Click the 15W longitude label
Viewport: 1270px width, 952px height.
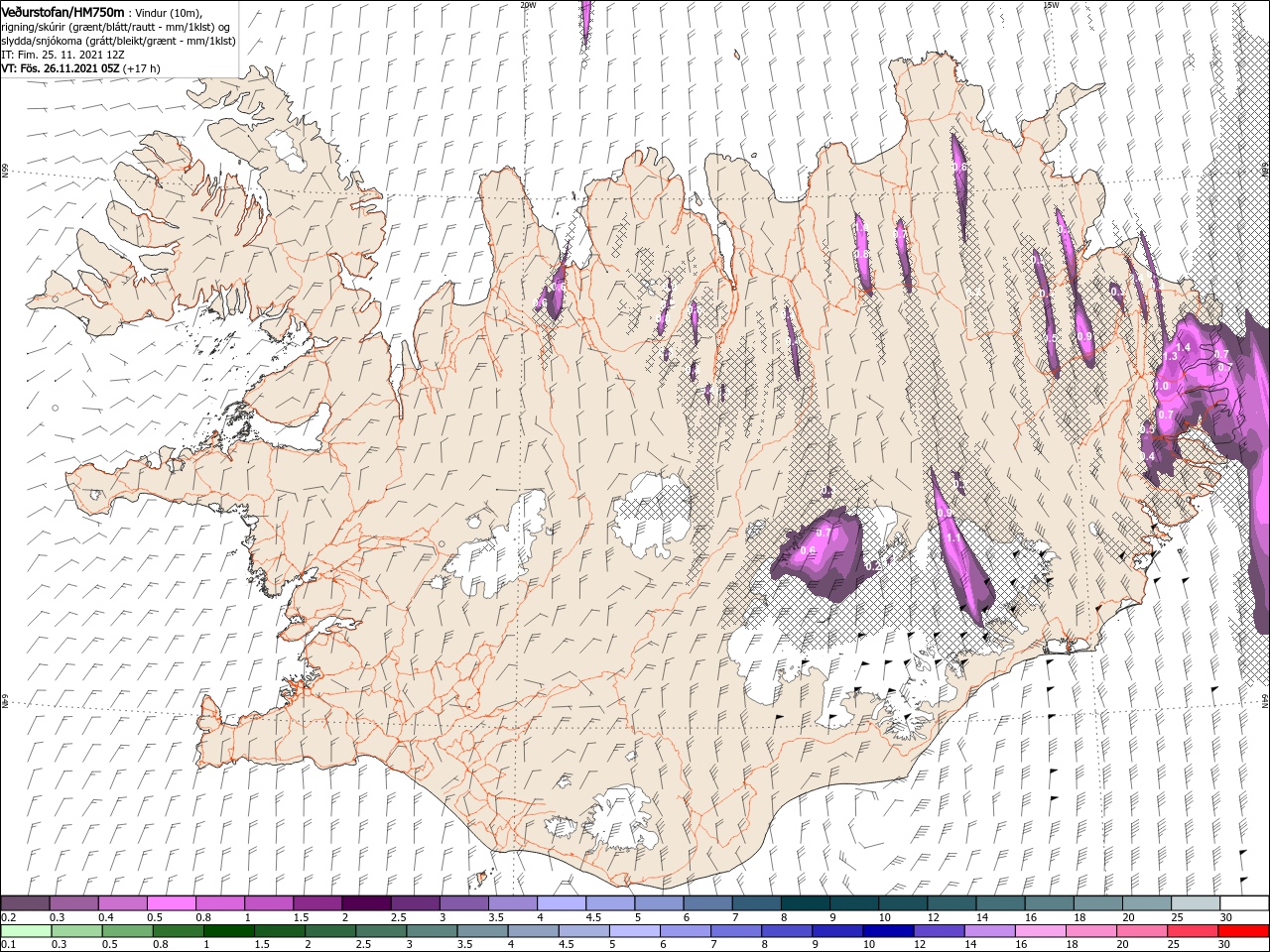pyautogui.click(x=1051, y=5)
